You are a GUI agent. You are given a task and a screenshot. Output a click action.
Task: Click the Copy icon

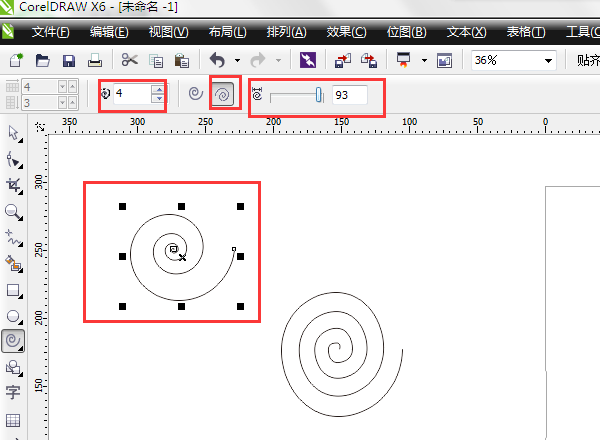point(156,61)
